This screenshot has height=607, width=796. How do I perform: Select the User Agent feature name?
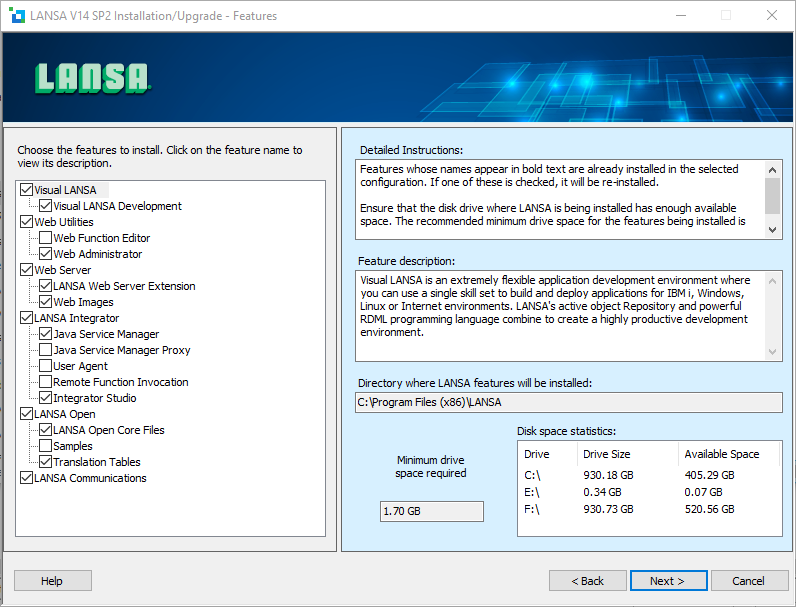[x=80, y=365]
